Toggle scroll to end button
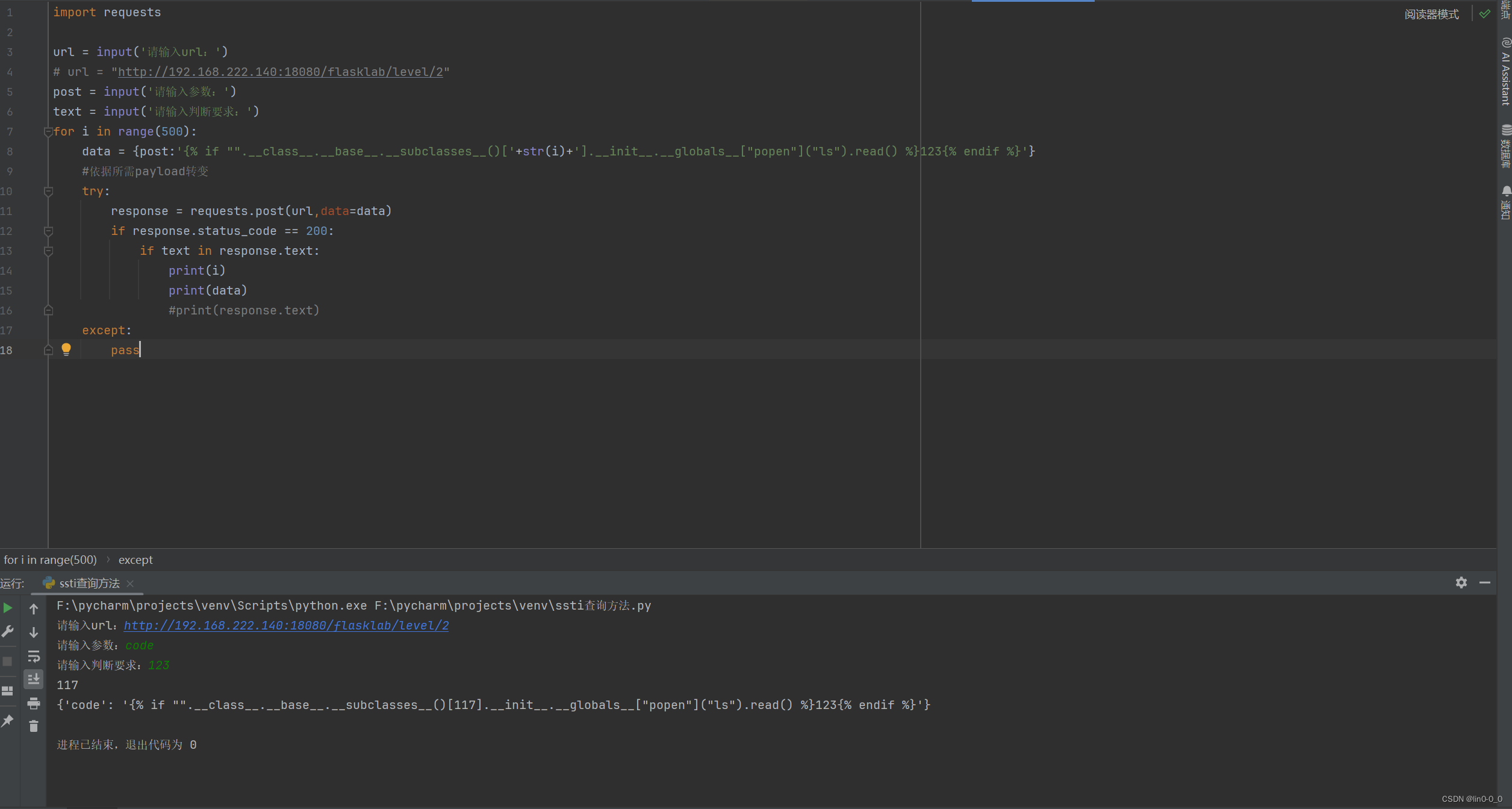The height and width of the screenshot is (809, 1512). pos(34,679)
